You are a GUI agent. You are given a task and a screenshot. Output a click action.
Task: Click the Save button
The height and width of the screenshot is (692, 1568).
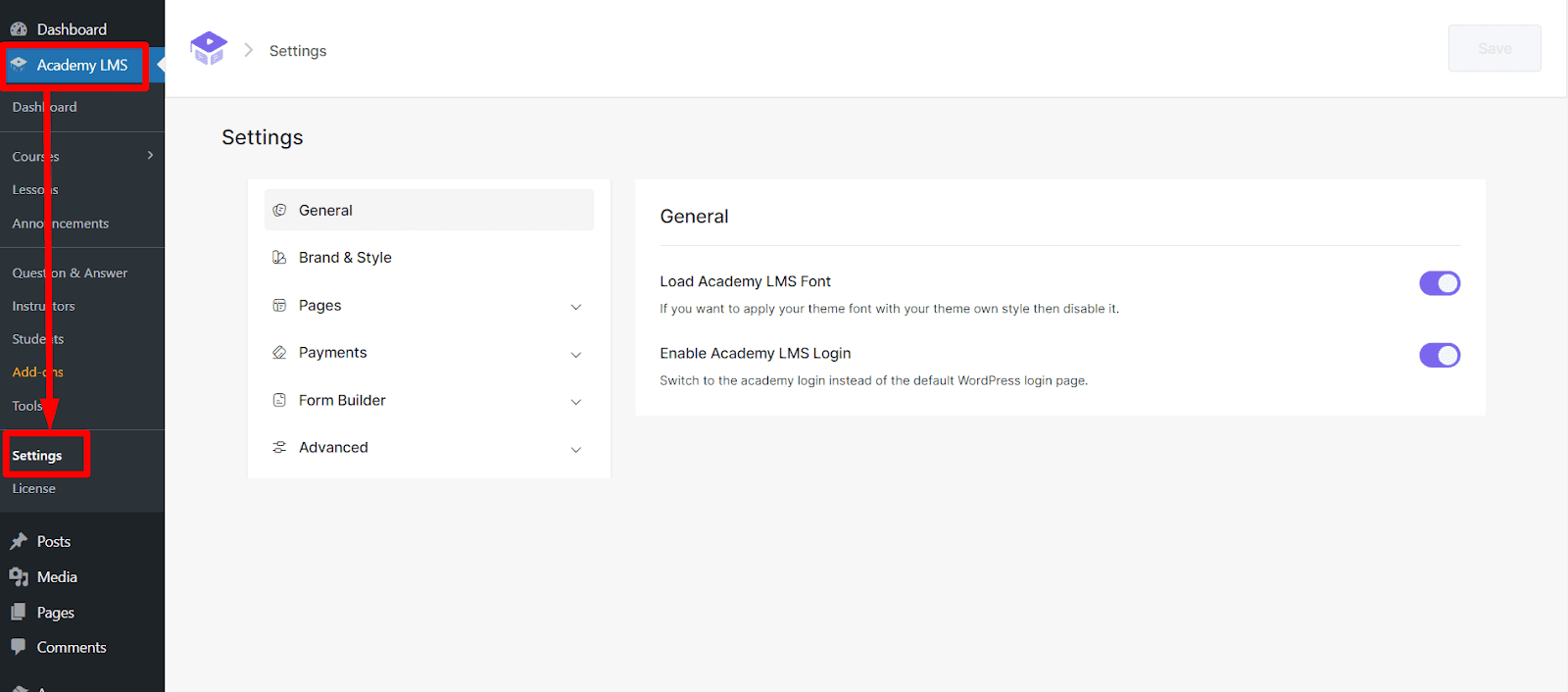pos(1494,48)
